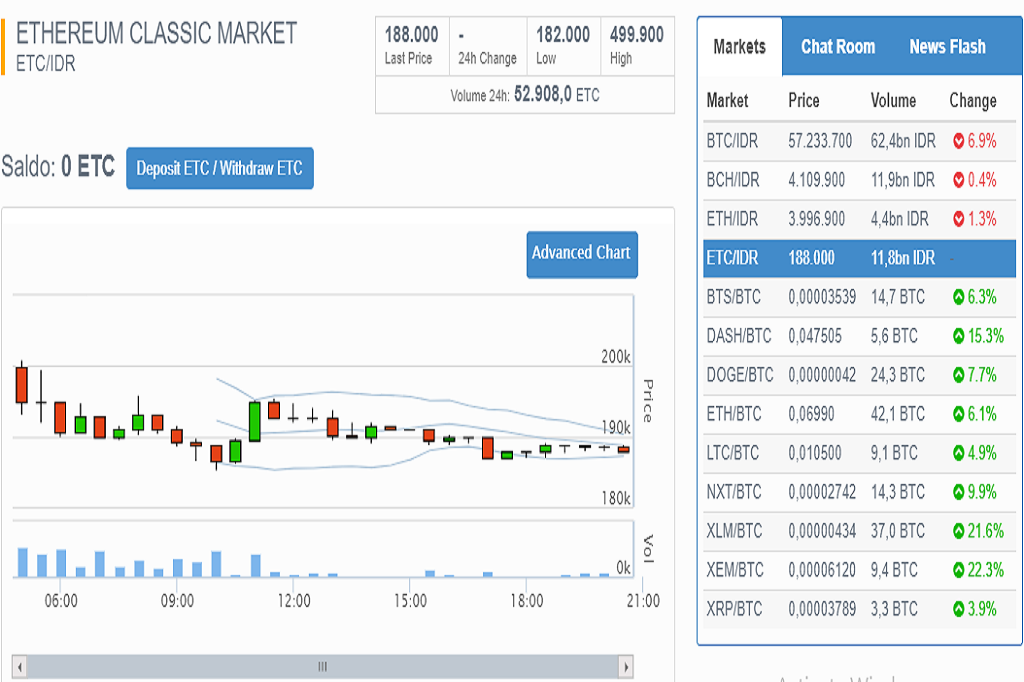The image size is (1024, 682).
Task: Open the Markets tab
Action: (739, 46)
